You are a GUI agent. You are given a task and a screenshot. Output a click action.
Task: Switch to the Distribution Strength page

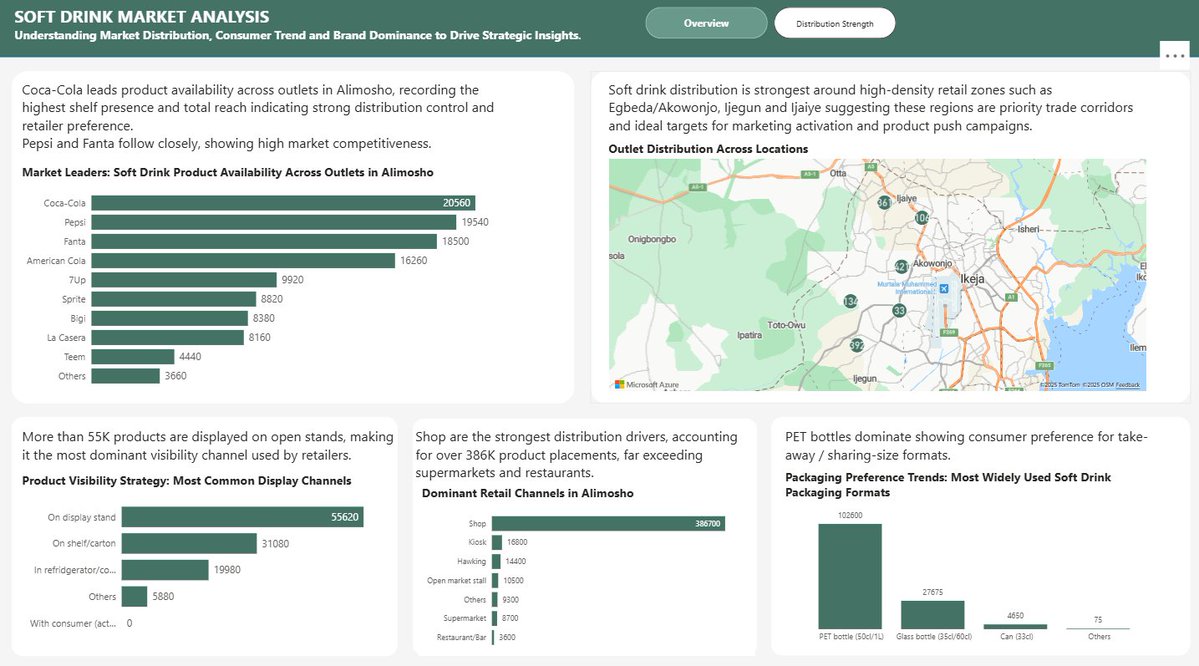pyautogui.click(x=834, y=21)
